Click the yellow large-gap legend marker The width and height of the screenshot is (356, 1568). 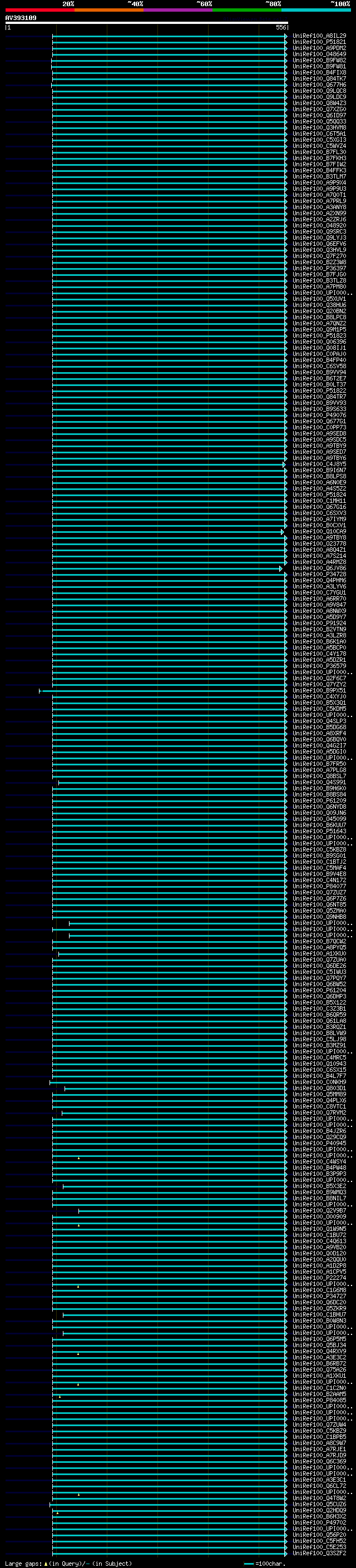click(x=46, y=1563)
